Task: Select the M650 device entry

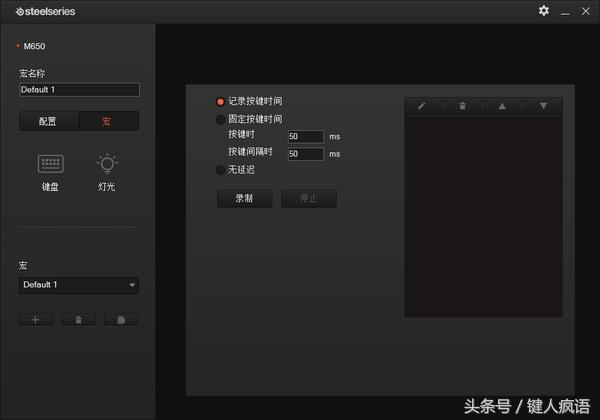Action: [34, 46]
